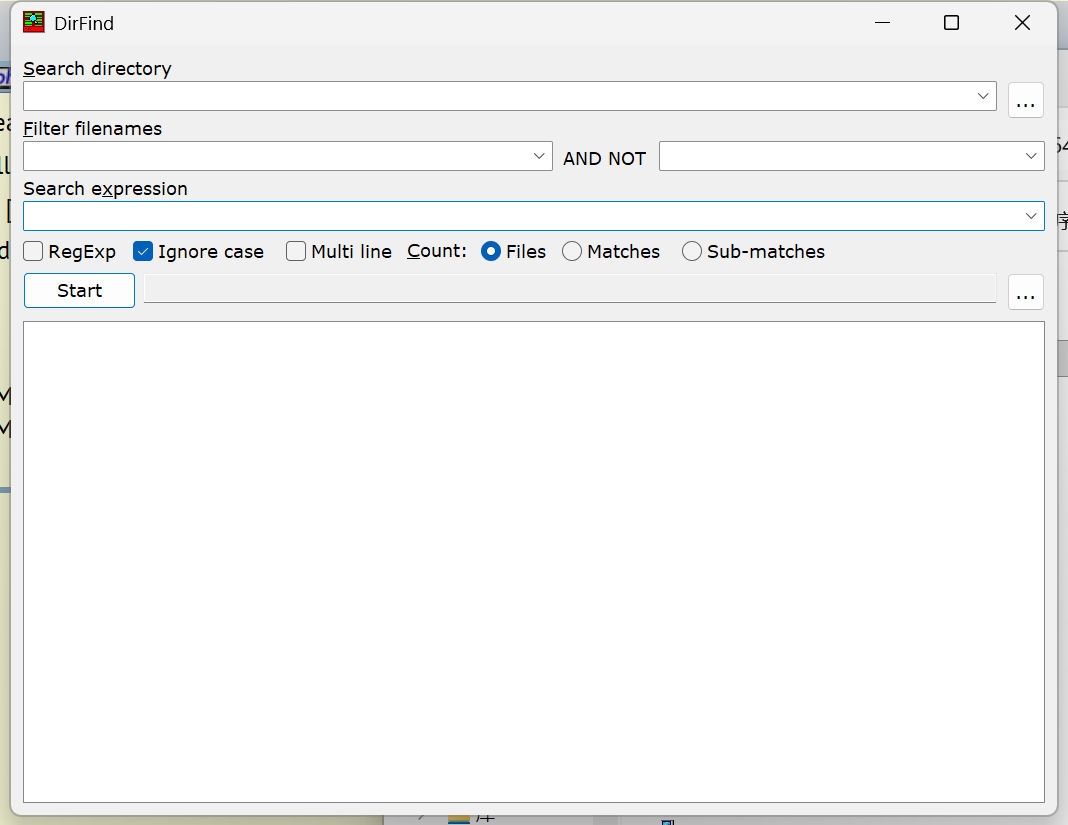The width and height of the screenshot is (1068, 825).
Task: Click the Start button to begin searching
Action: point(78,290)
